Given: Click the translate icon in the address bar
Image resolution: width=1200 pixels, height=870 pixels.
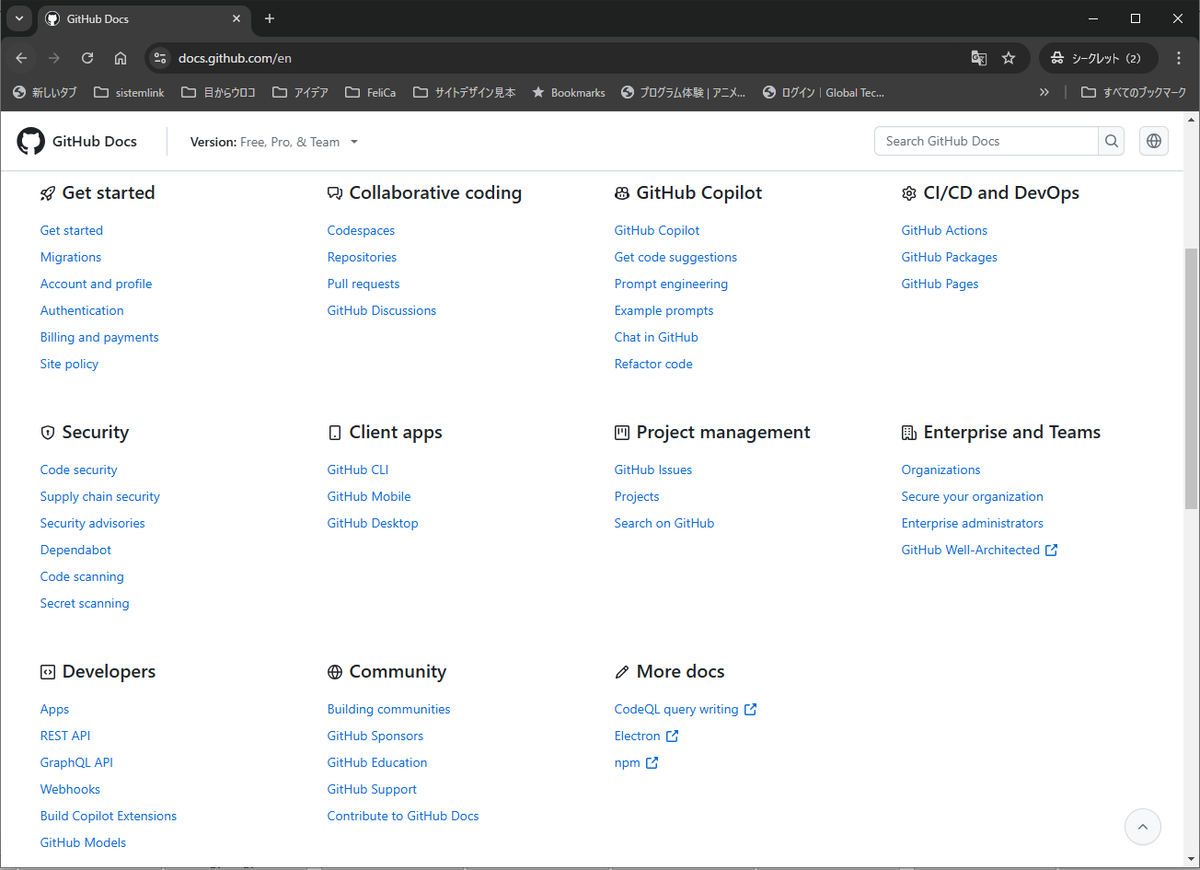Looking at the screenshot, I should [978, 58].
